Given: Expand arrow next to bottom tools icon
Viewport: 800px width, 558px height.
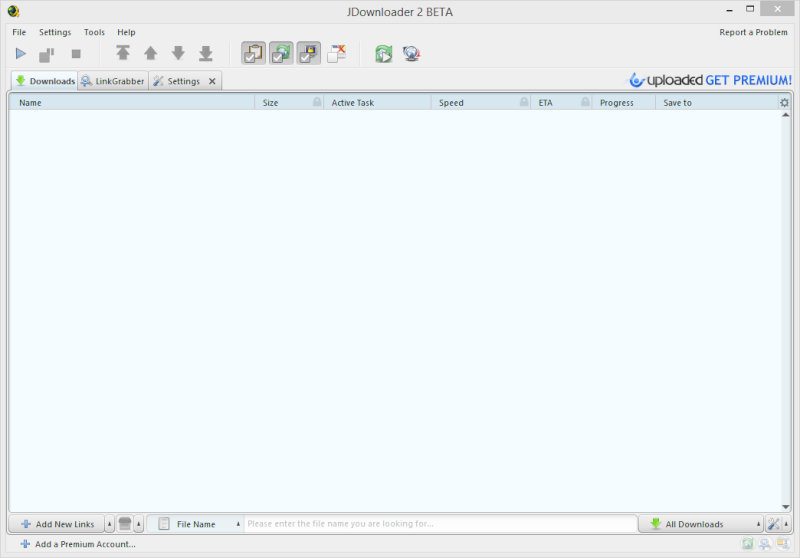Looking at the screenshot, I should click(786, 524).
